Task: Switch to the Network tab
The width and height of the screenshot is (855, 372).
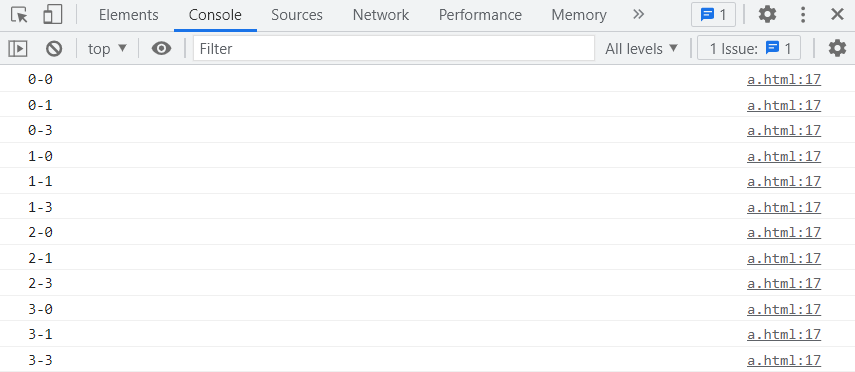Action: (381, 15)
